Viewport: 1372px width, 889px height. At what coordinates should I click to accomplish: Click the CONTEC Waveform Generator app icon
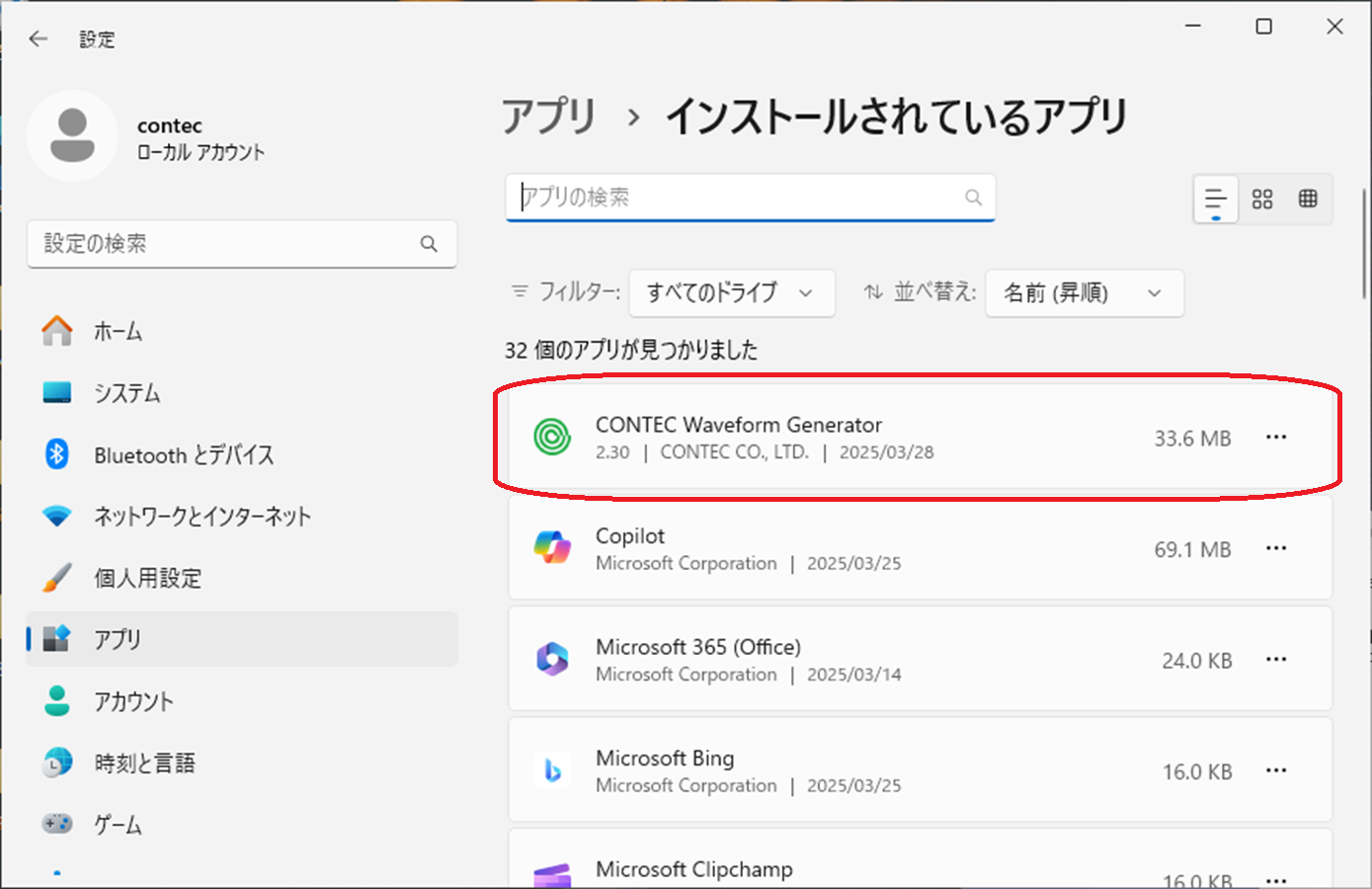[552, 437]
